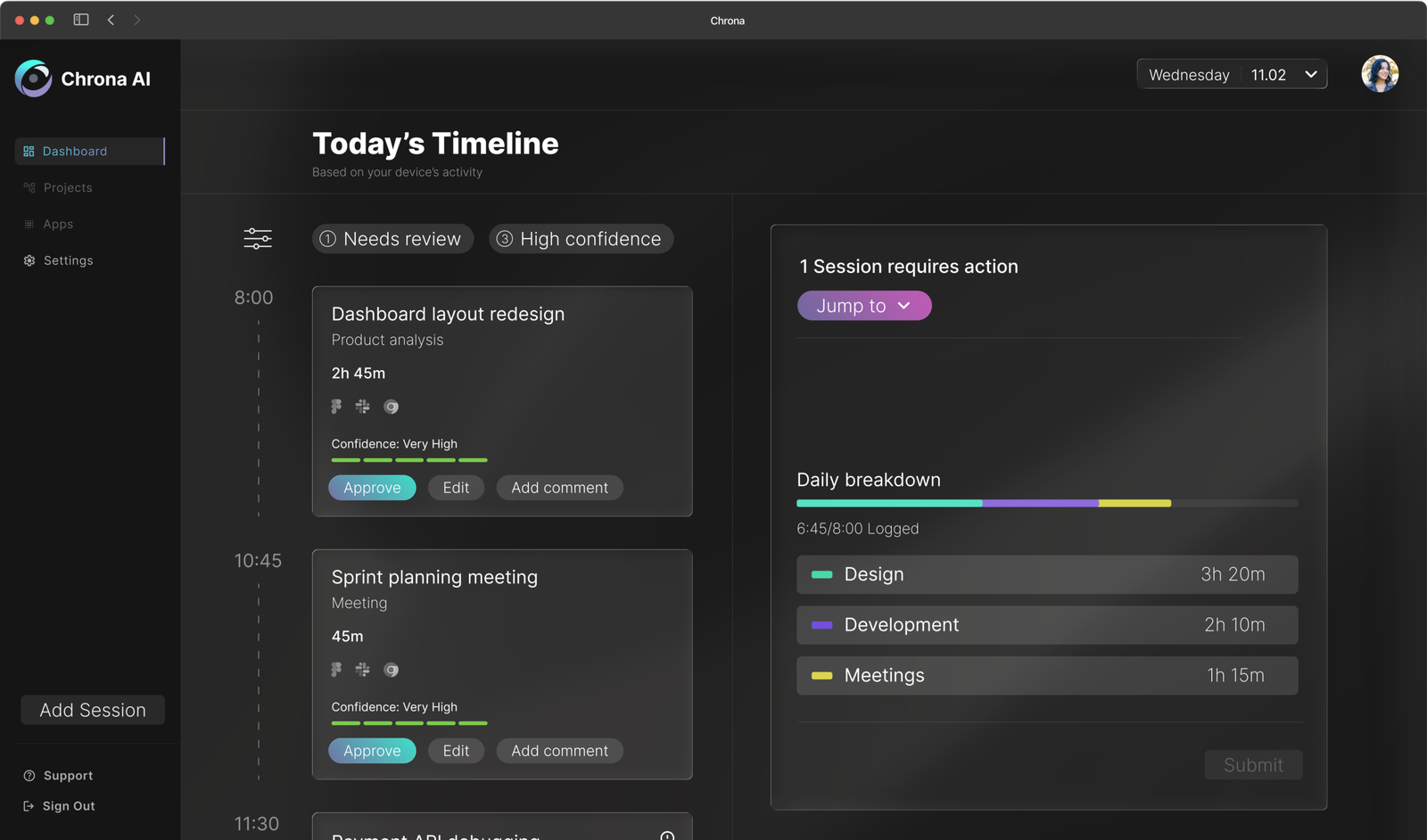Go back using the left arrow
Image resolution: width=1427 pixels, height=840 pixels.
pyautogui.click(x=111, y=20)
